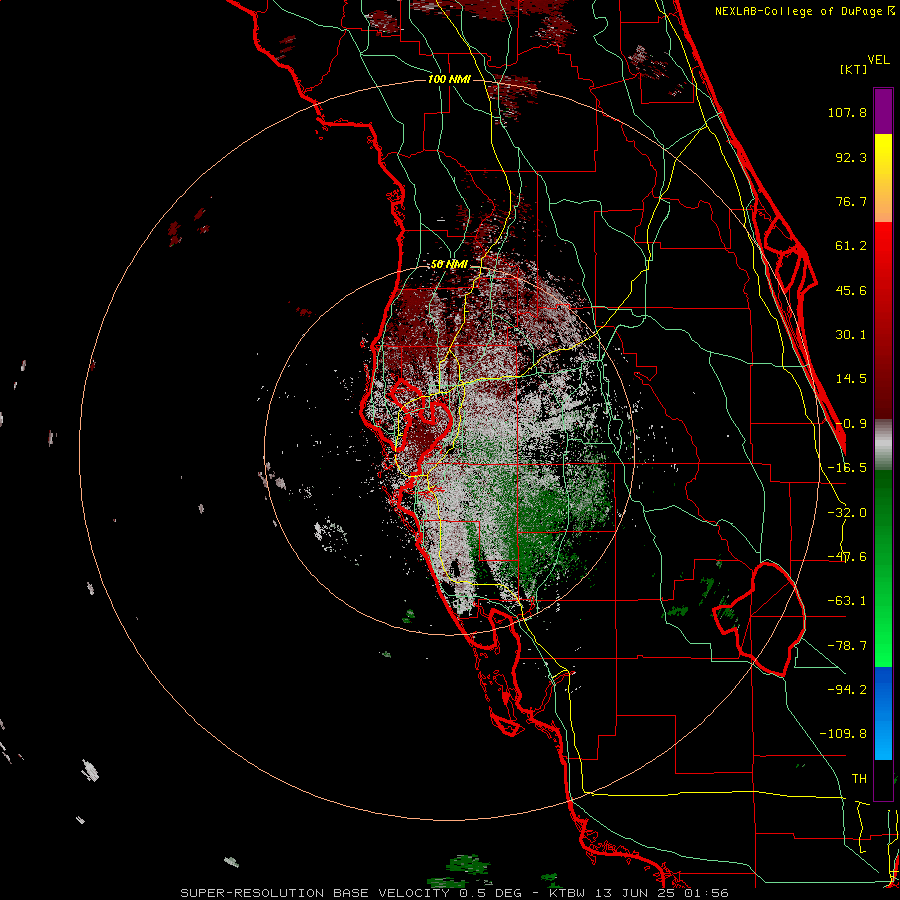Select the [KT] units label
900x900 pixels.
(x=853, y=69)
